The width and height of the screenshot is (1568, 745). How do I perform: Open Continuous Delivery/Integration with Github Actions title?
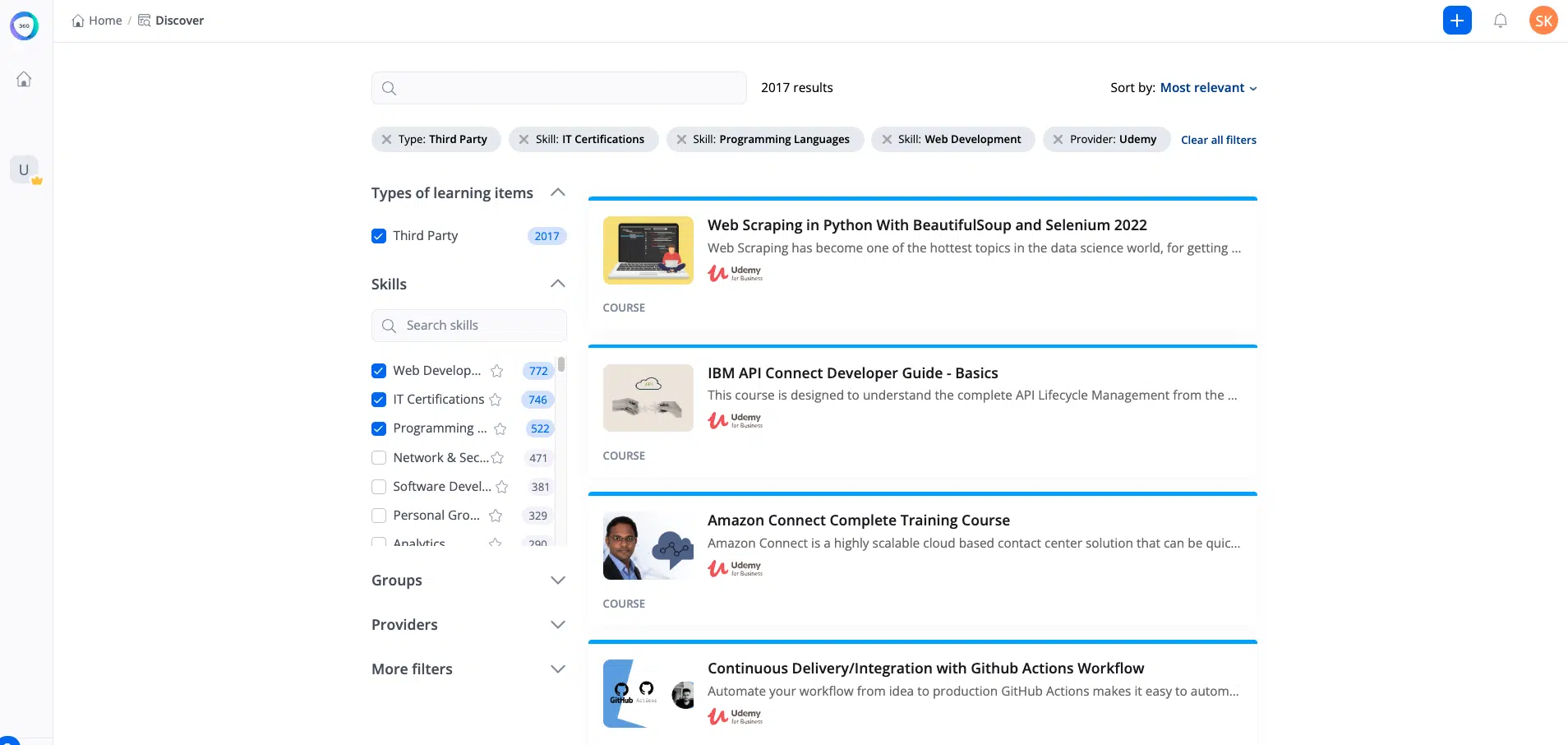(x=926, y=669)
